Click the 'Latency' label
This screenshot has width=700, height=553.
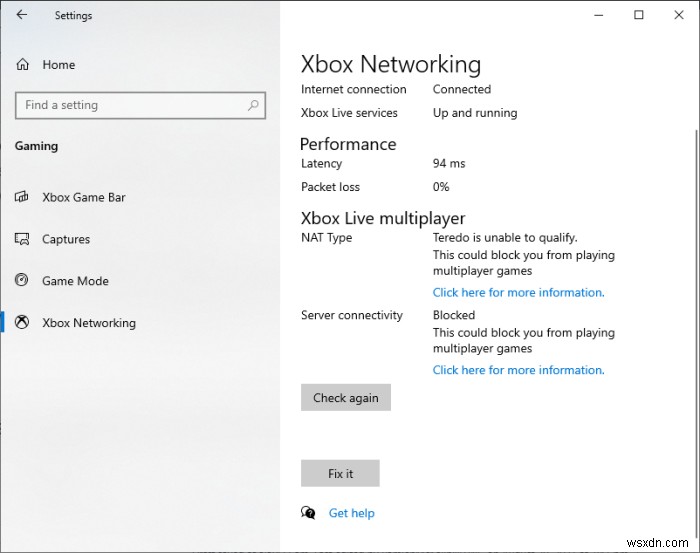(321, 163)
